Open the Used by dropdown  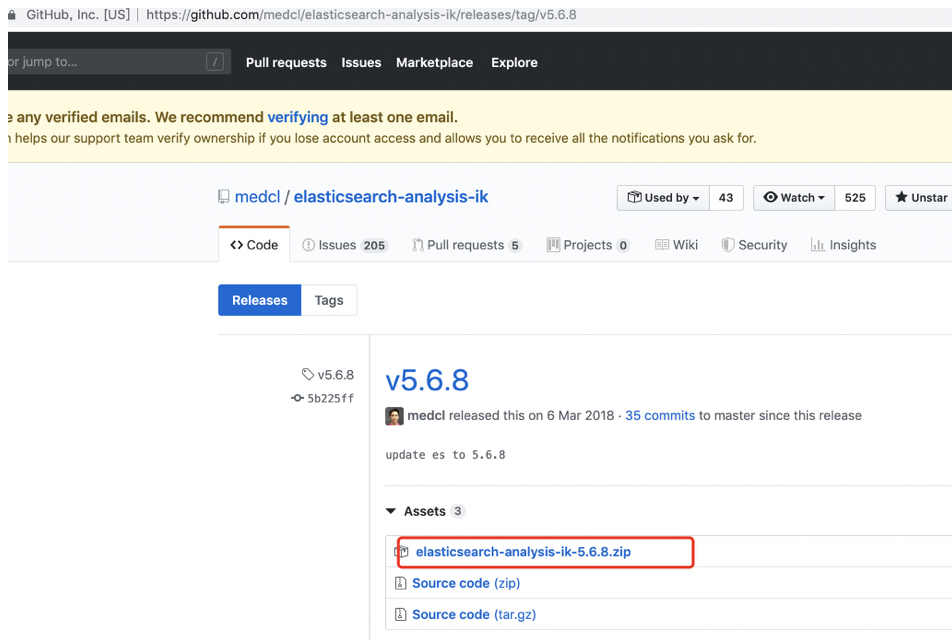[663, 198]
